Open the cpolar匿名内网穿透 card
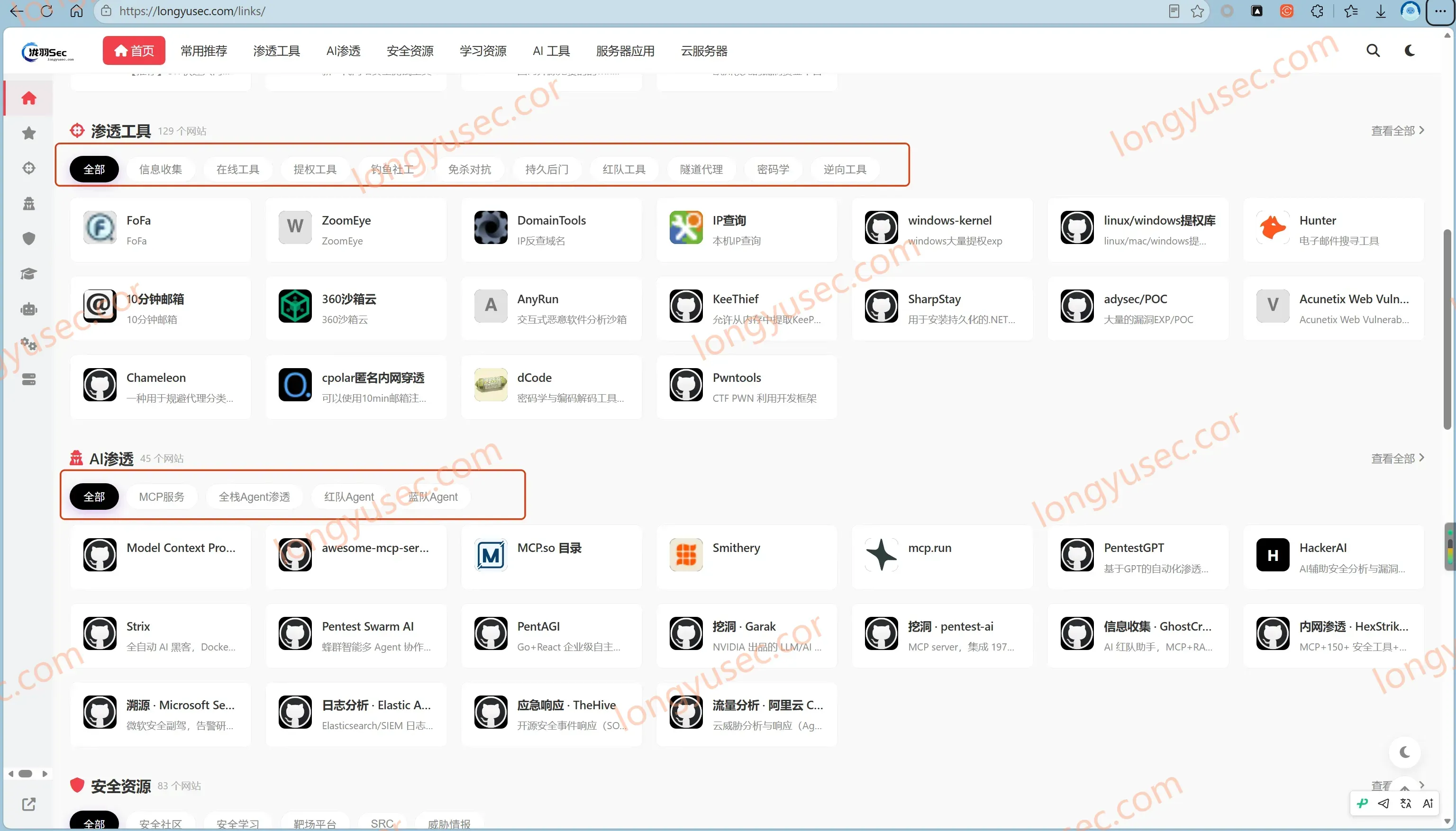Image resolution: width=1456 pixels, height=831 pixels. tap(356, 388)
